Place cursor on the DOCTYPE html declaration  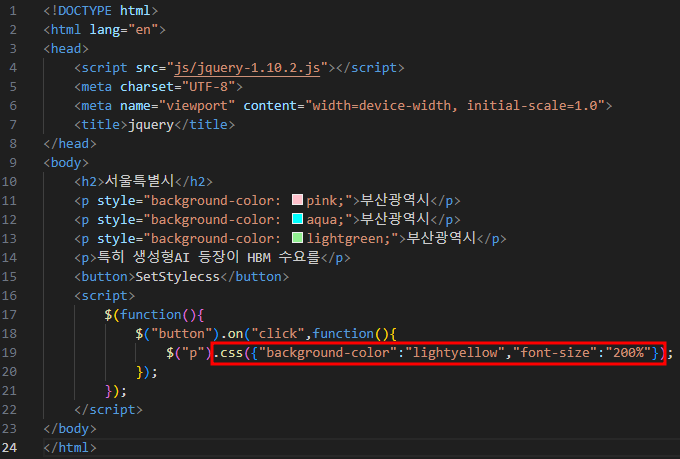[101, 10]
